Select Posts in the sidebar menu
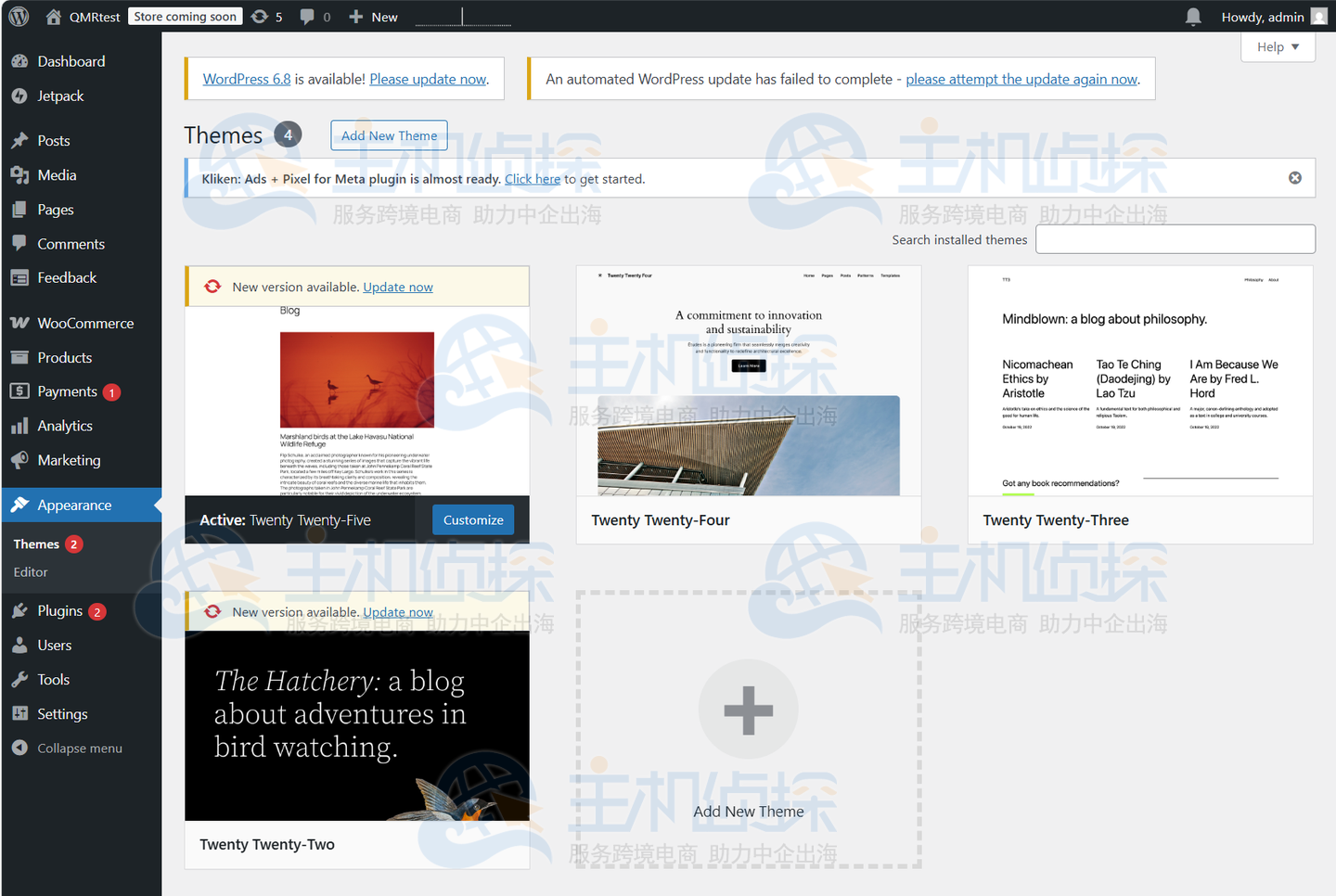 20,140
